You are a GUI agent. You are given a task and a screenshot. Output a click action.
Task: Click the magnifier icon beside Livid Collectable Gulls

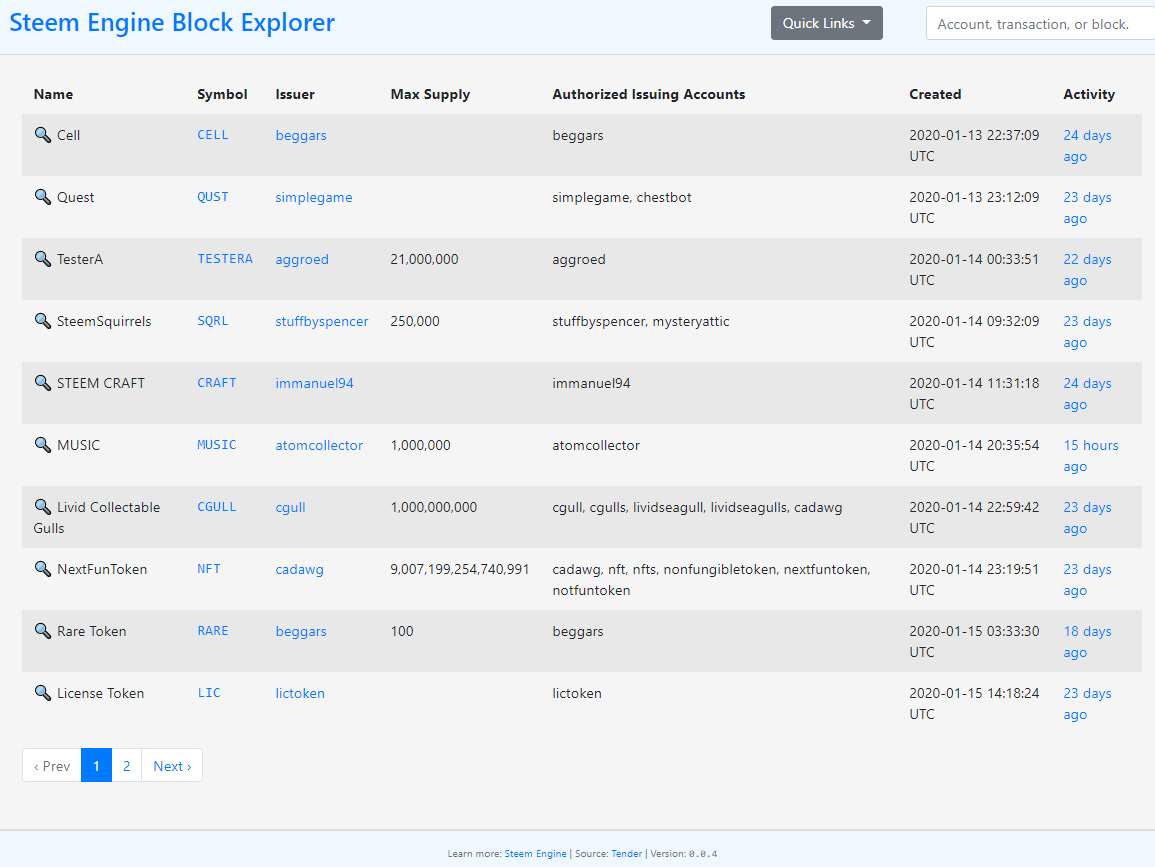[43, 506]
